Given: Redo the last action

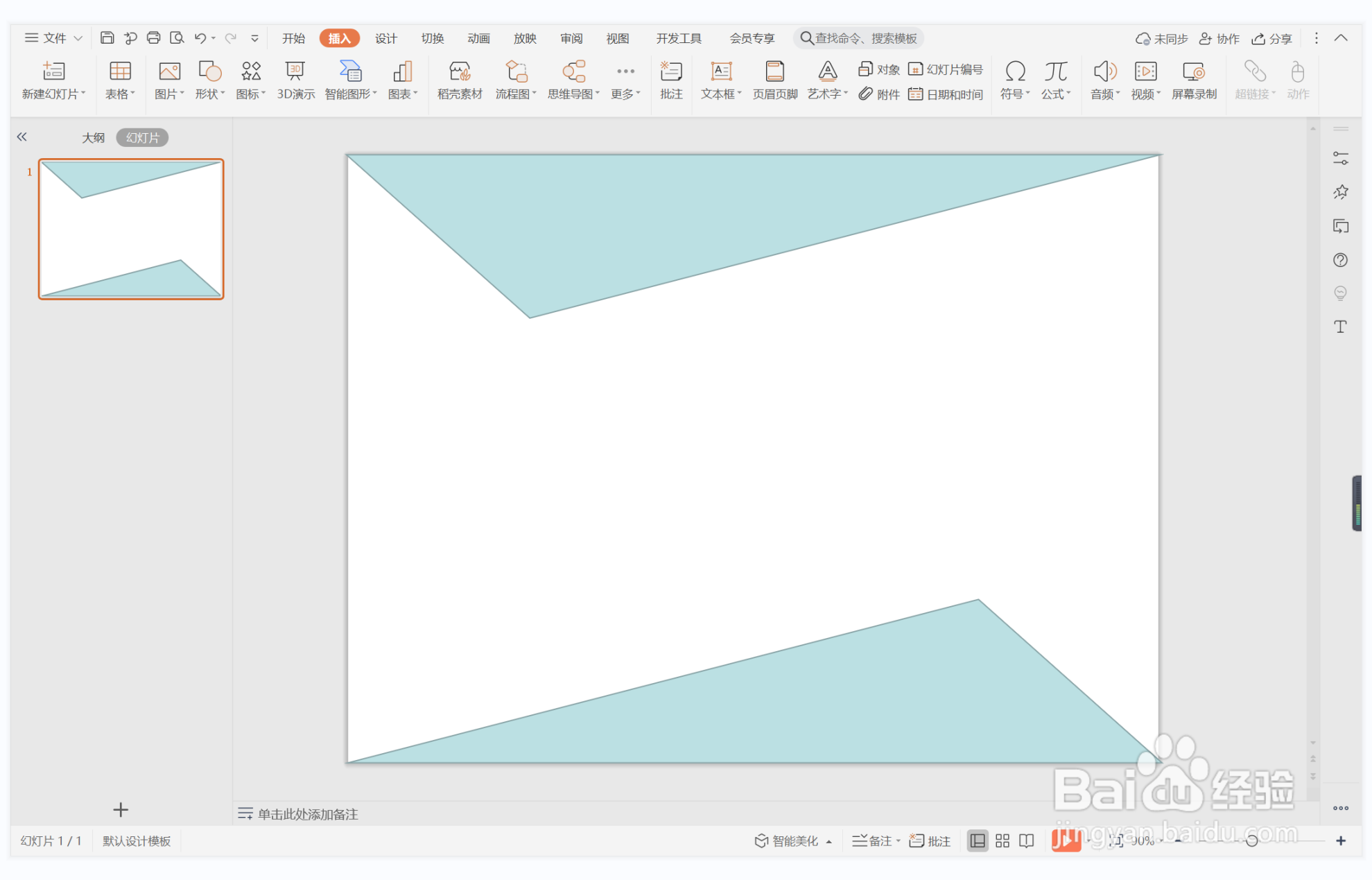Looking at the screenshot, I should [231, 38].
